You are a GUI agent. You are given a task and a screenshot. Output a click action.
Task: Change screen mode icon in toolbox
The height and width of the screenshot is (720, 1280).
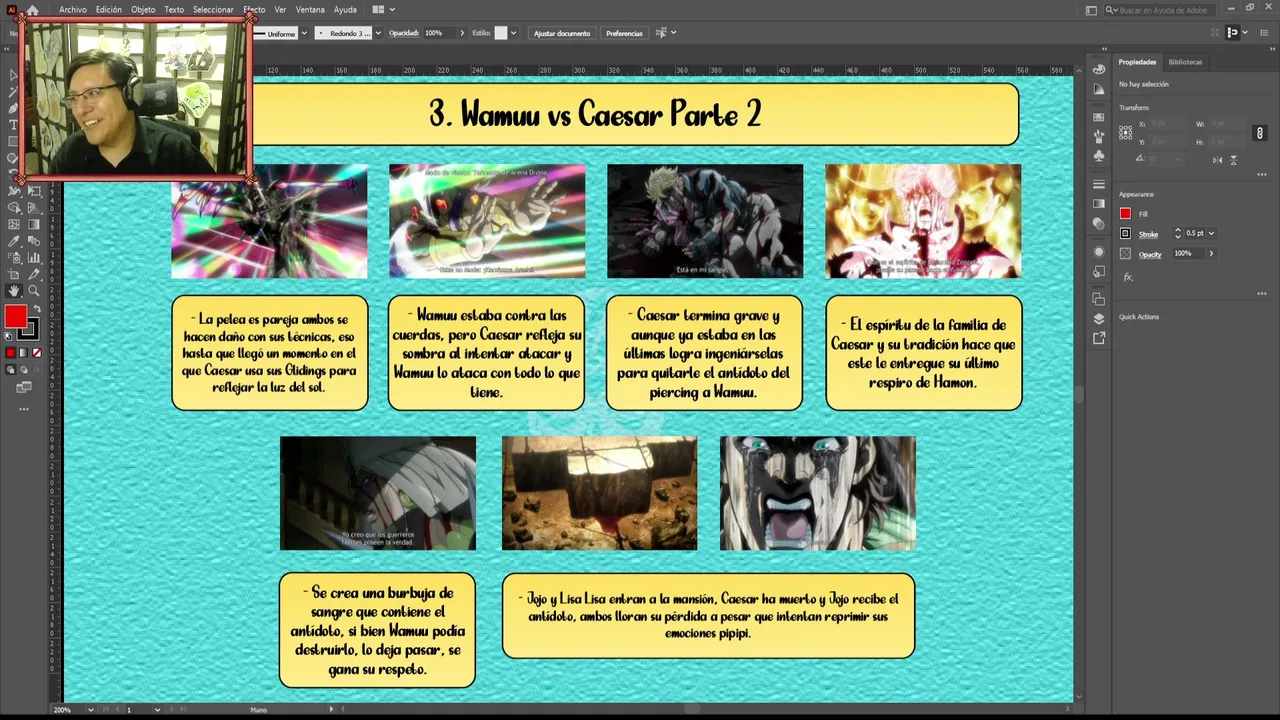click(24, 387)
